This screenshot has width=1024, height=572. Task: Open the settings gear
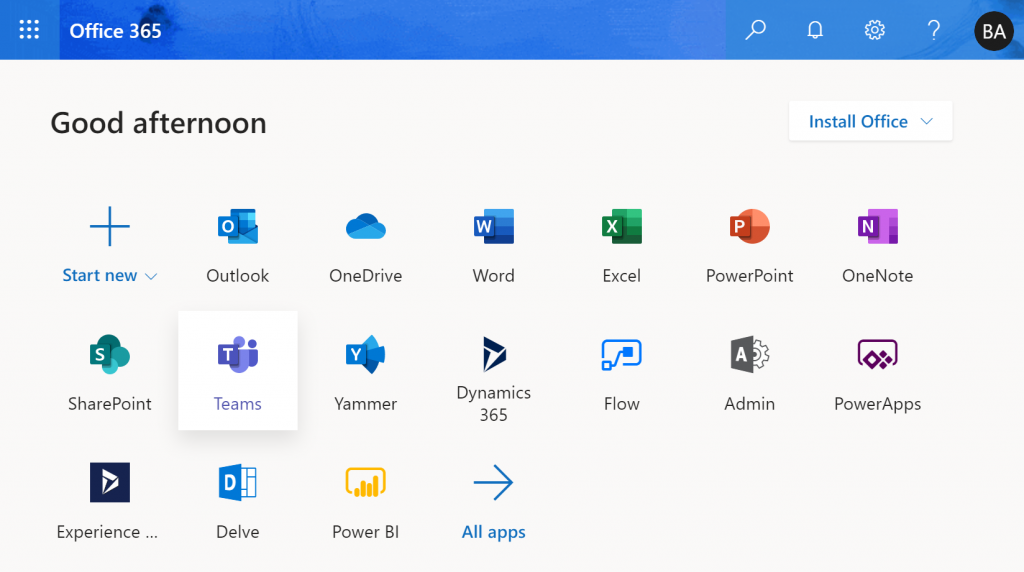(874, 30)
